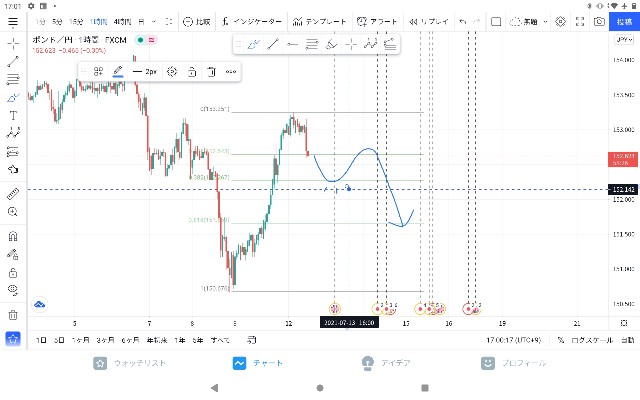This screenshot has width=640, height=400.
Task: Select the crosshair cursor tool in the left sidebar
Action: 13,43
